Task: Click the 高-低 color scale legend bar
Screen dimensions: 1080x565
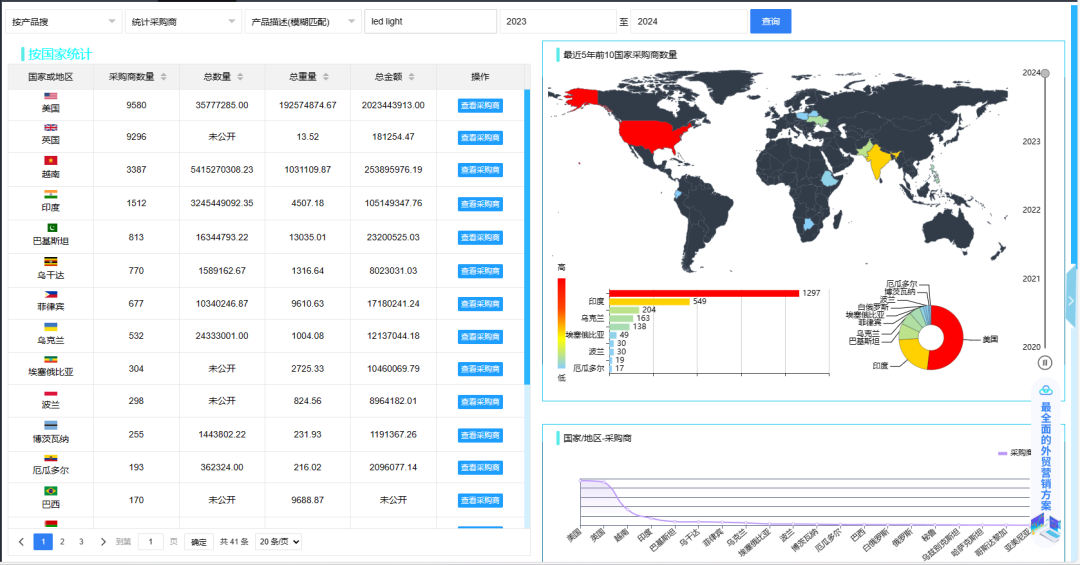Action: tap(561, 323)
